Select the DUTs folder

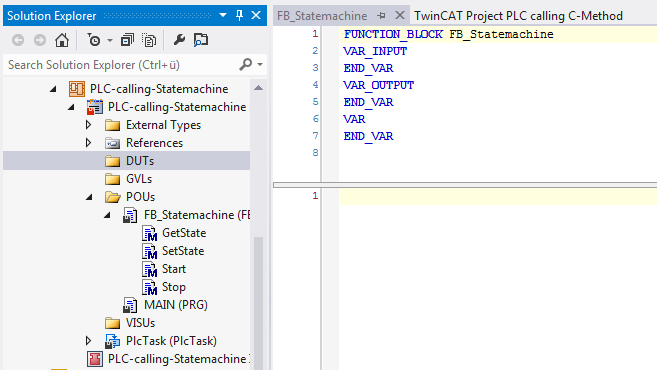(127, 161)
